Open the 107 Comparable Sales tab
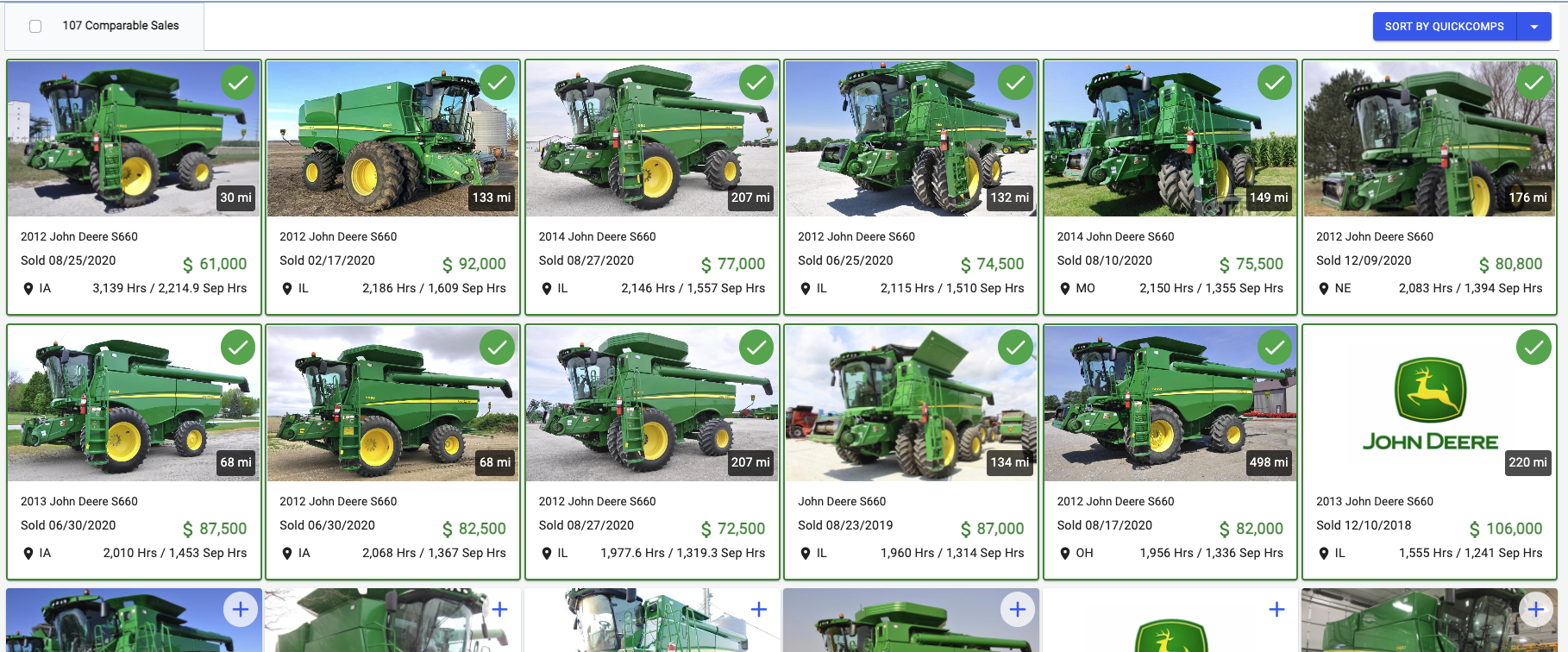The image size is (1568, 652). [x=104, y=26]
